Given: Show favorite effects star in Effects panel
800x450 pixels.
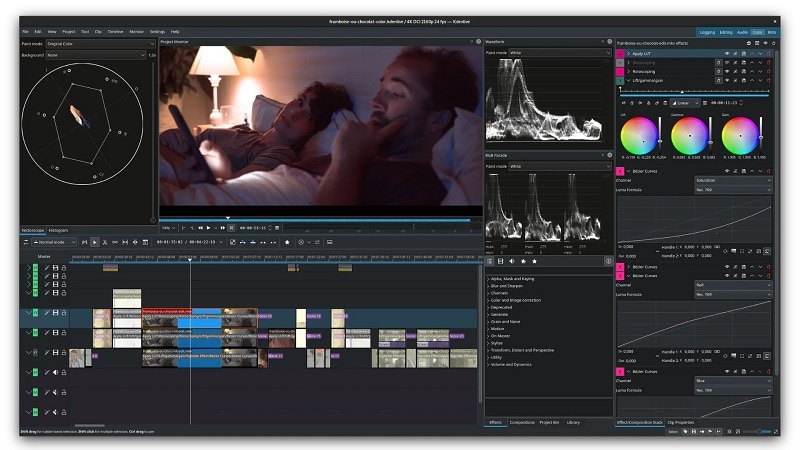Looking at the screenshot, I should point(534,261).
